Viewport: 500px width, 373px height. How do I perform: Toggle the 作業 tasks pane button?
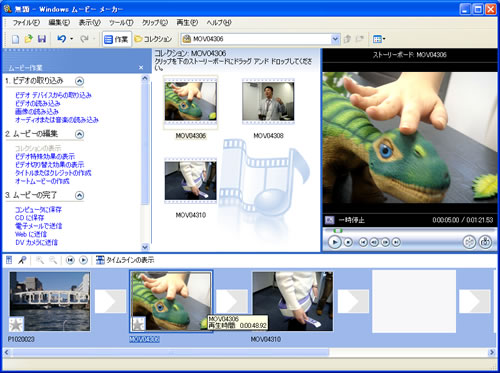point(116,39)
